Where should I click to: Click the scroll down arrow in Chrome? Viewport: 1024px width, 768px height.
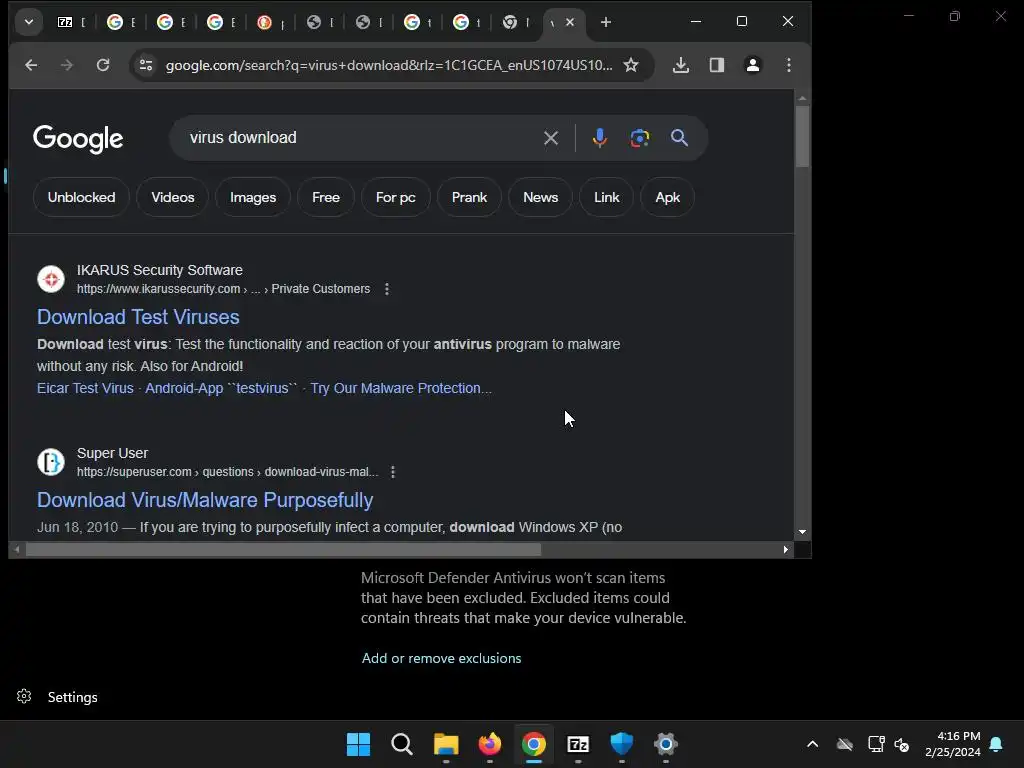802,532
